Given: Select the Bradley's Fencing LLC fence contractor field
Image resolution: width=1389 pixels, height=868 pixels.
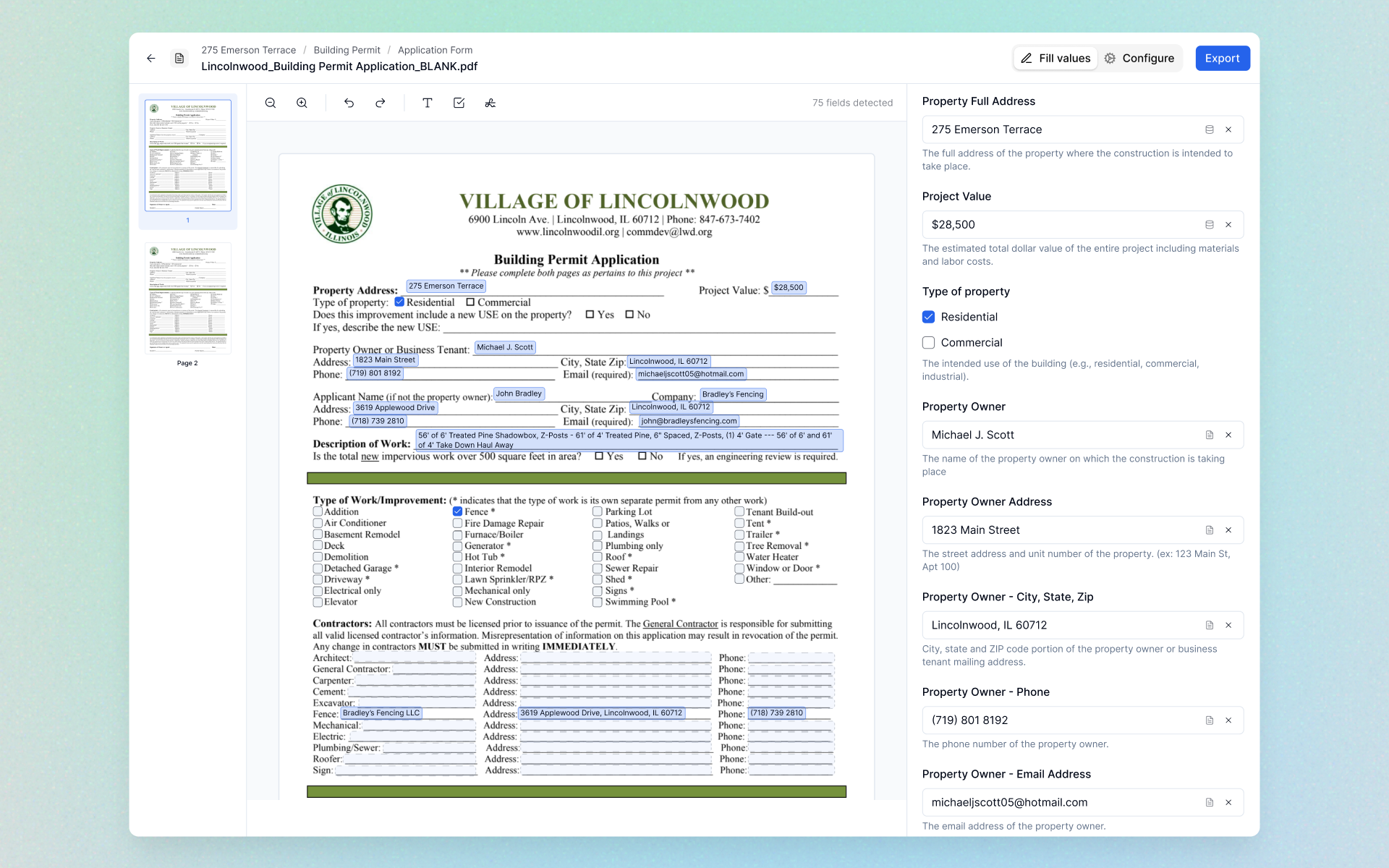Looking at the screenshot, I should [x=381, y=712].
